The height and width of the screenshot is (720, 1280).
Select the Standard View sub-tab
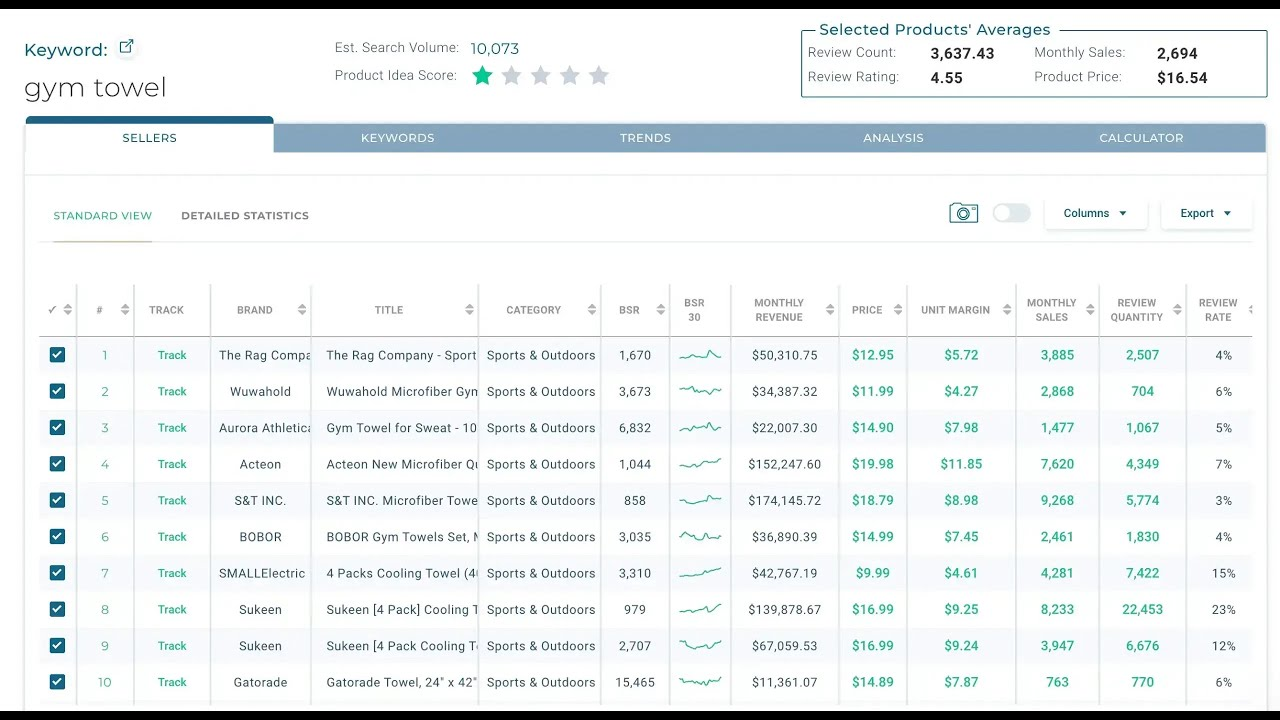[x=103, y=216]
